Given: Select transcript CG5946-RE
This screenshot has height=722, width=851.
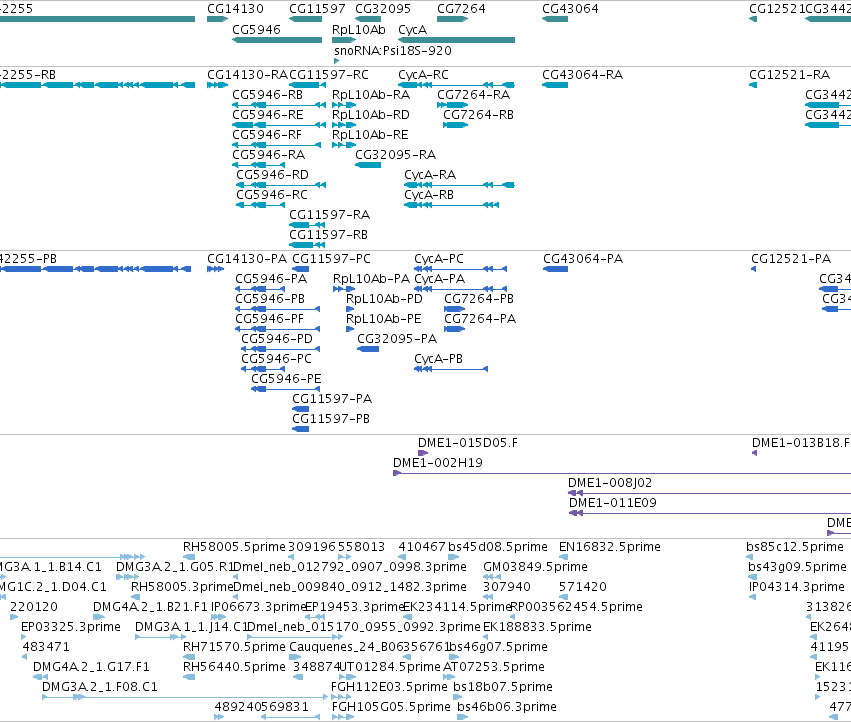Looking at the screenshot, I should click(x=268, y=115).
